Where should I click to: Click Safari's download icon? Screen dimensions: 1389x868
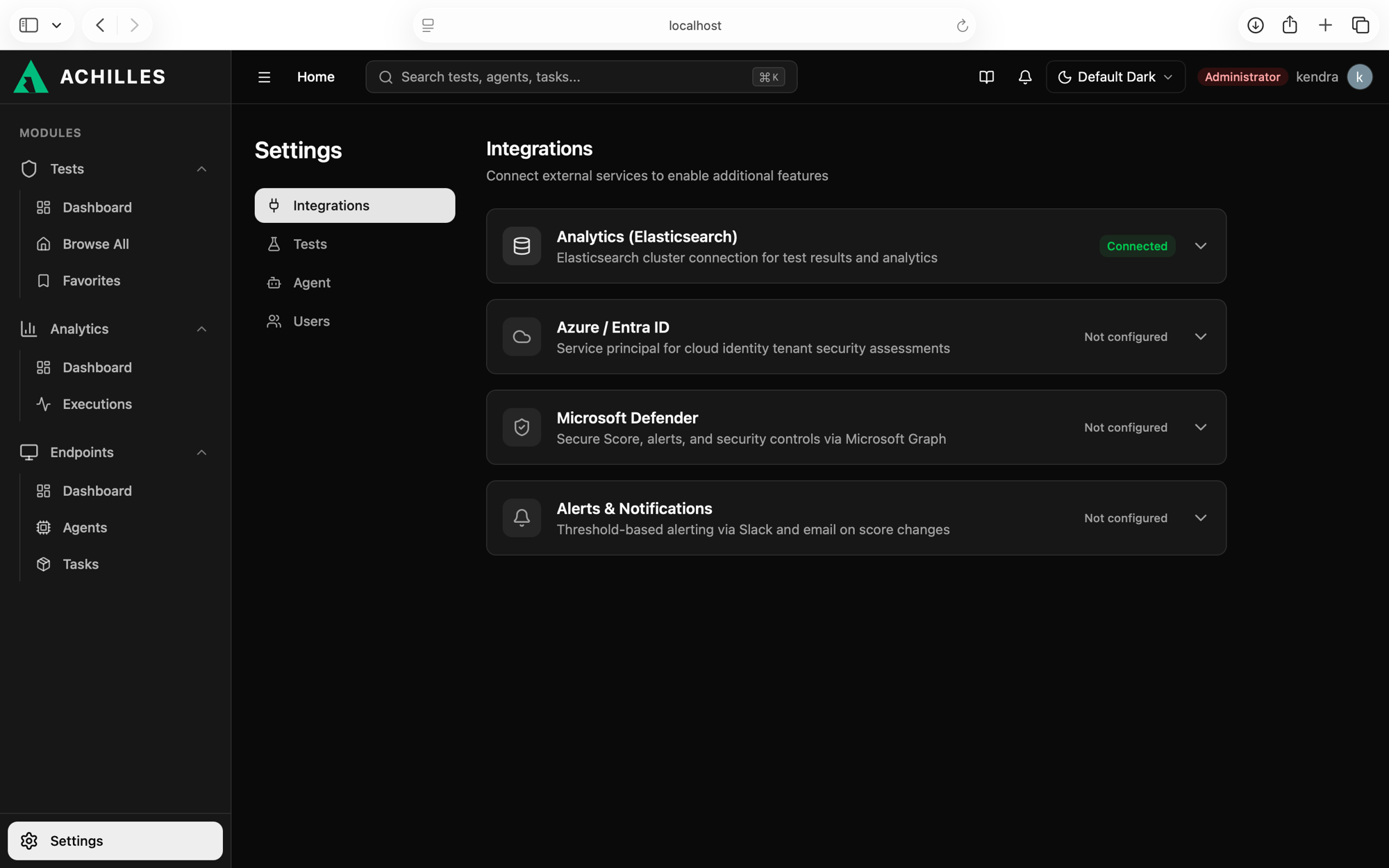(x=1255, y=26)
